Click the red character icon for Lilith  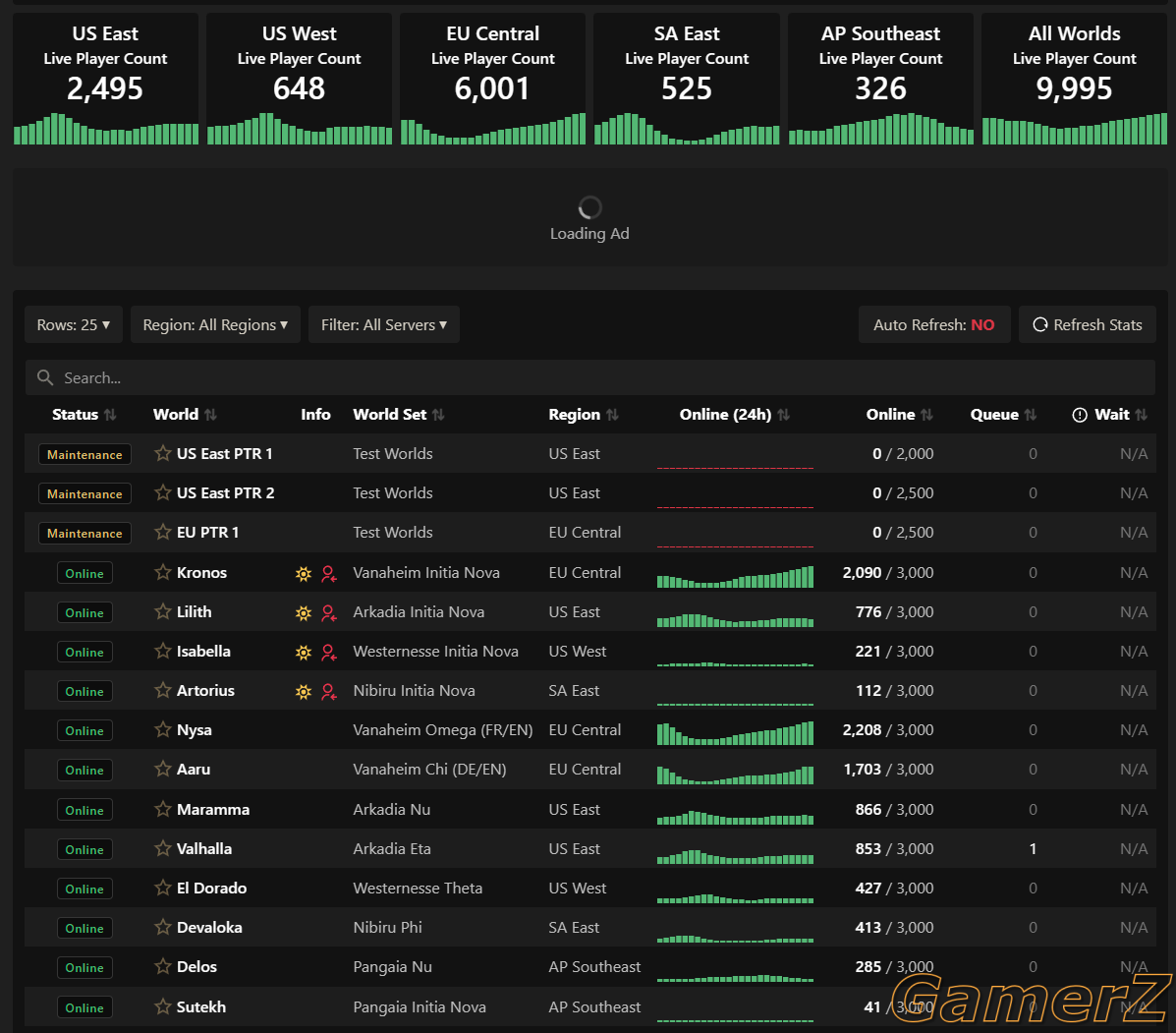(x=328, y=613)
